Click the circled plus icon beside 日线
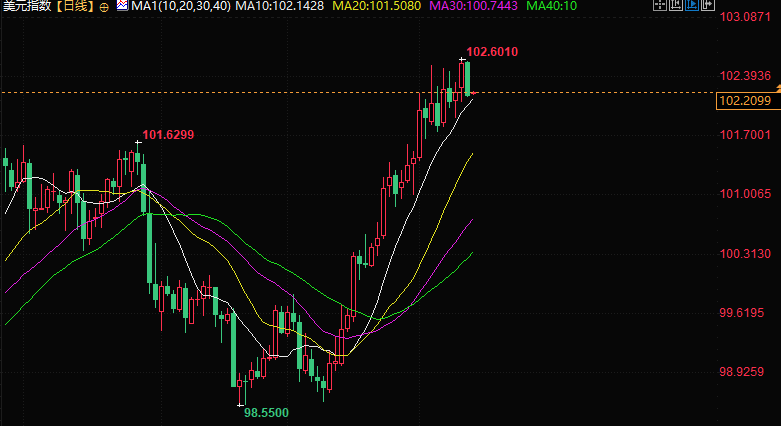This screenshot has height=426, width=781. [x=104, y=7]
